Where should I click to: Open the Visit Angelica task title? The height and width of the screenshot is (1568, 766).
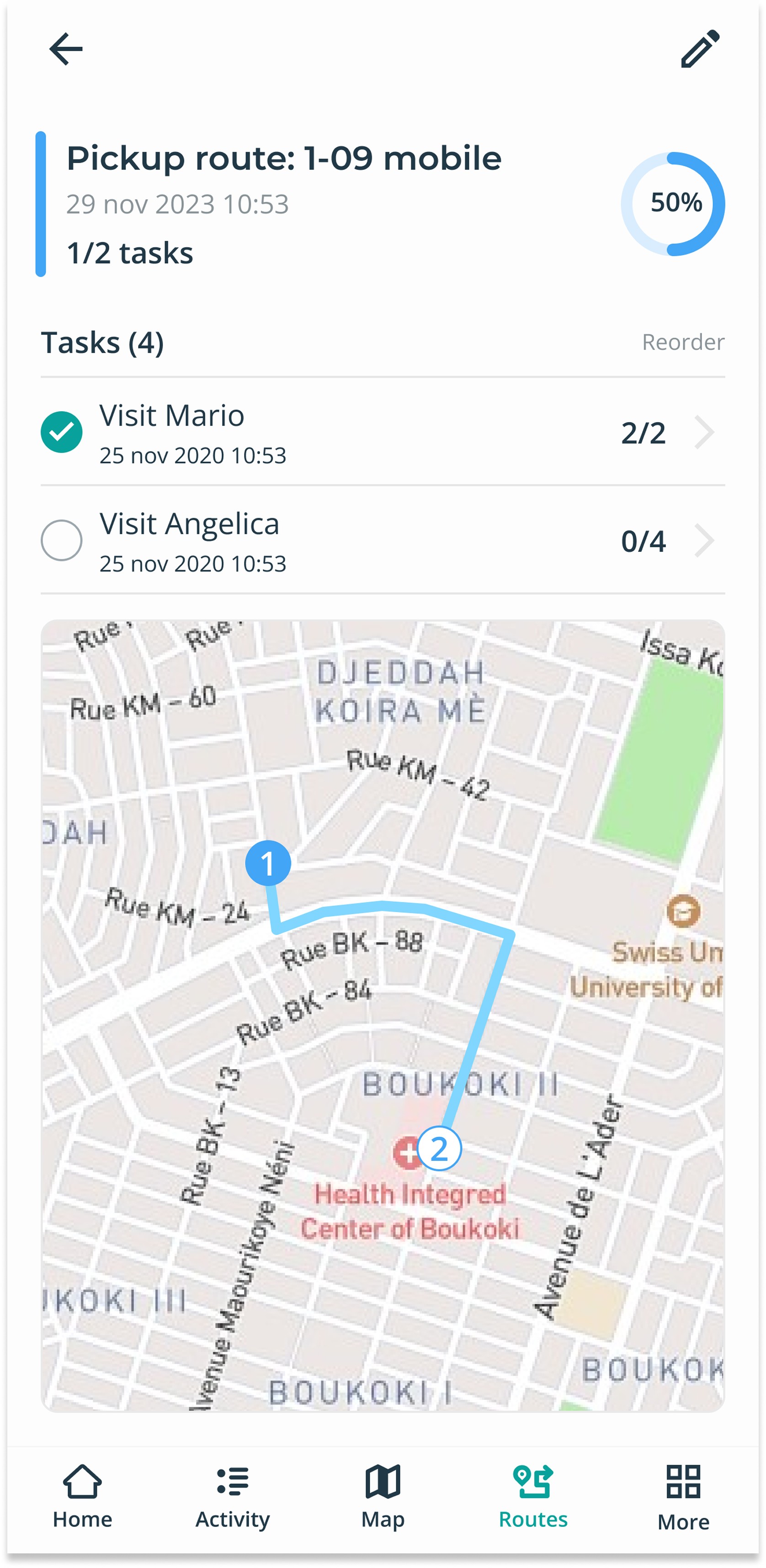[x=189, y=524]
